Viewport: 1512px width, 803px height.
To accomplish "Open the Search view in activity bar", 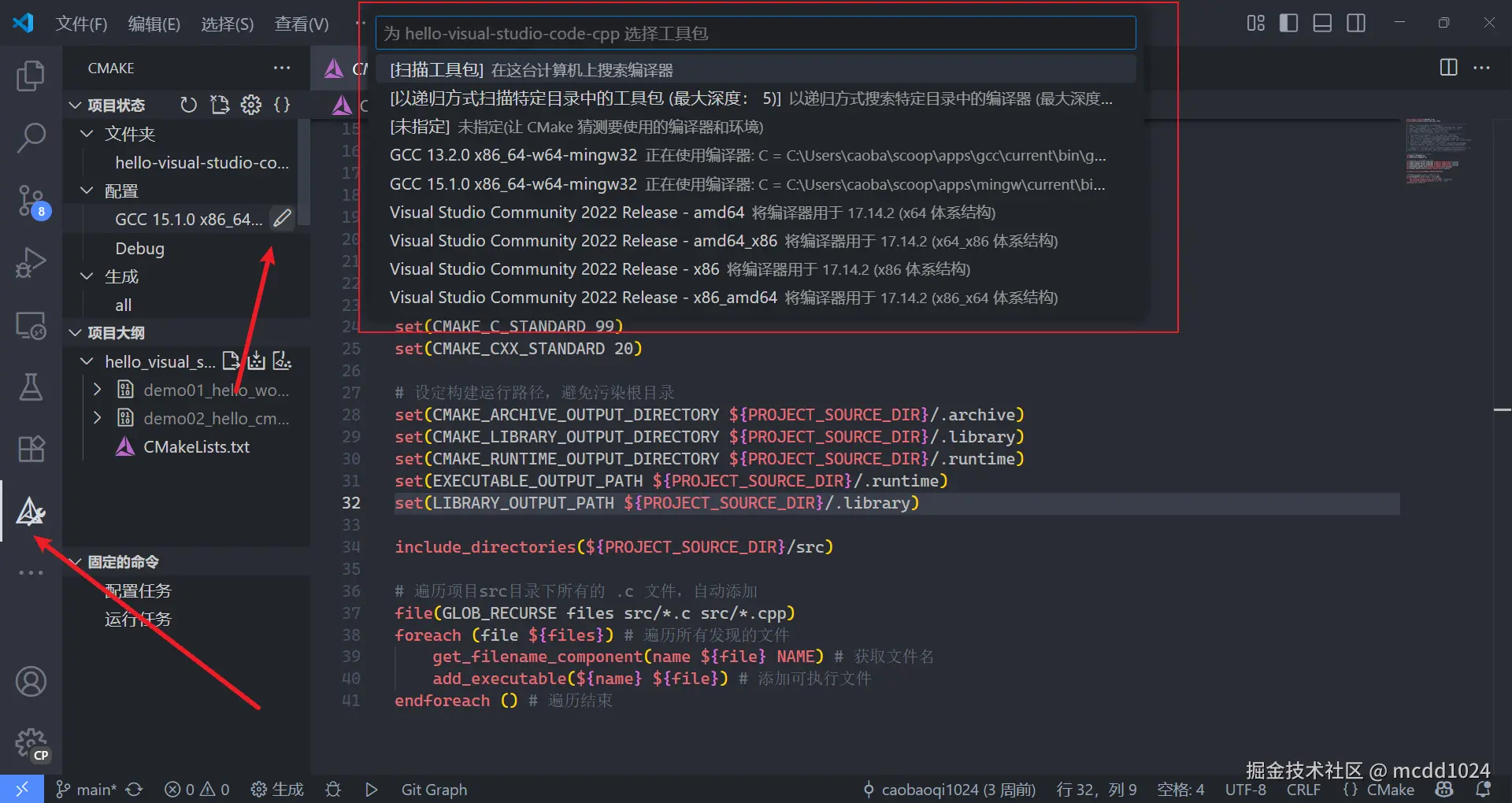I will pos(31,138).
